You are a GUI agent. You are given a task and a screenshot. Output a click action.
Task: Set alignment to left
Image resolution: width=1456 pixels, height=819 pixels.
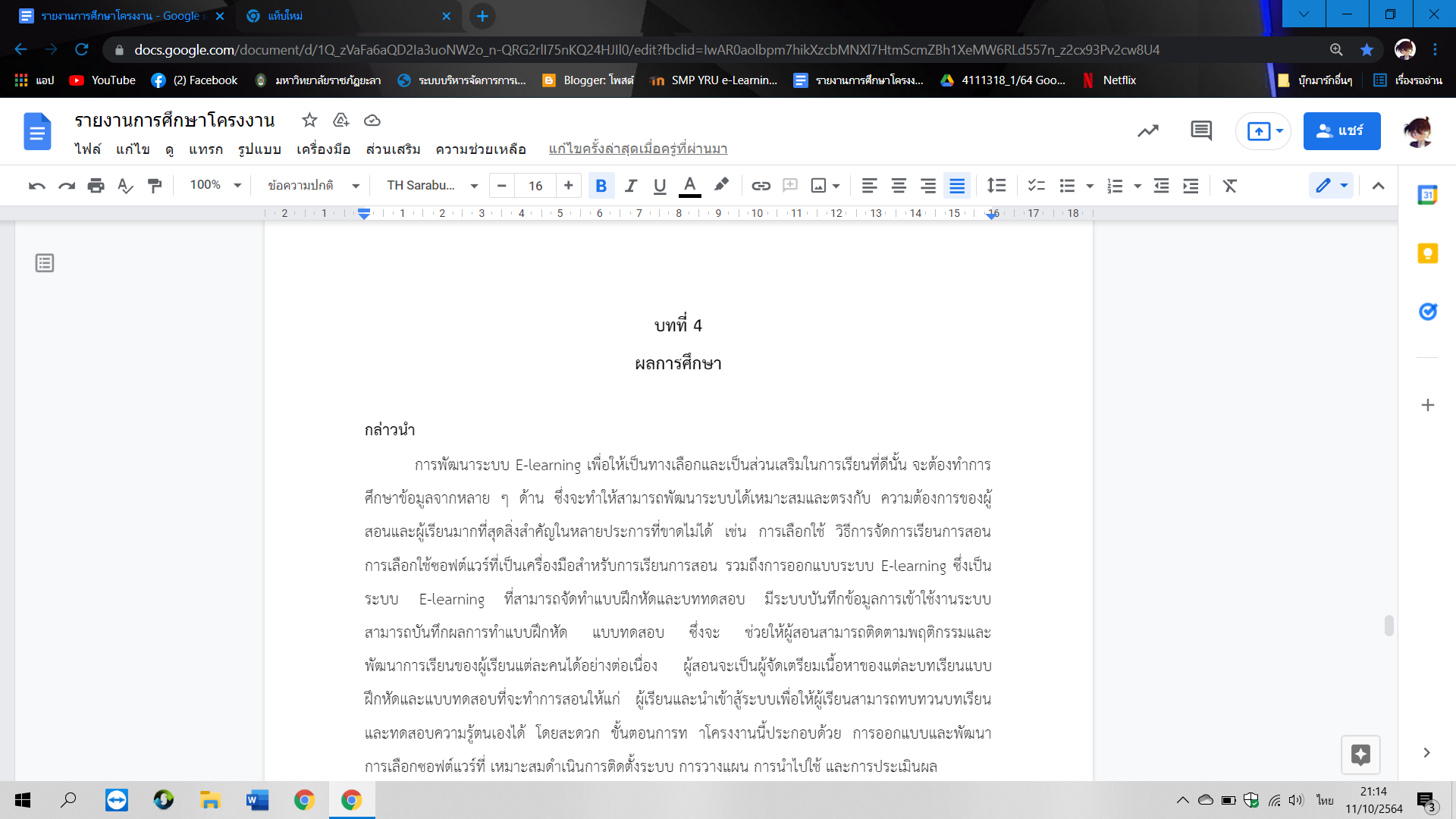(x=870, y=186)
